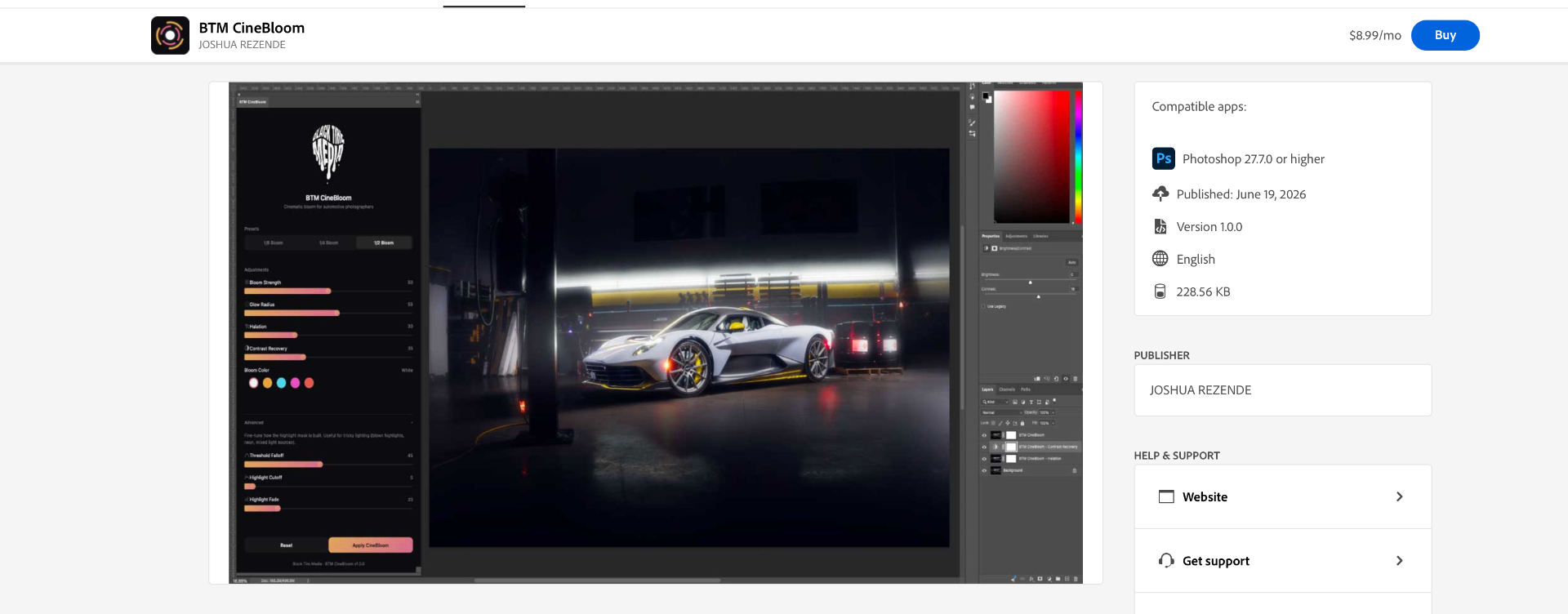Click 'Version 1.0.0' text
This screenshot has width=1568, height=614.
coord(1209,227)
